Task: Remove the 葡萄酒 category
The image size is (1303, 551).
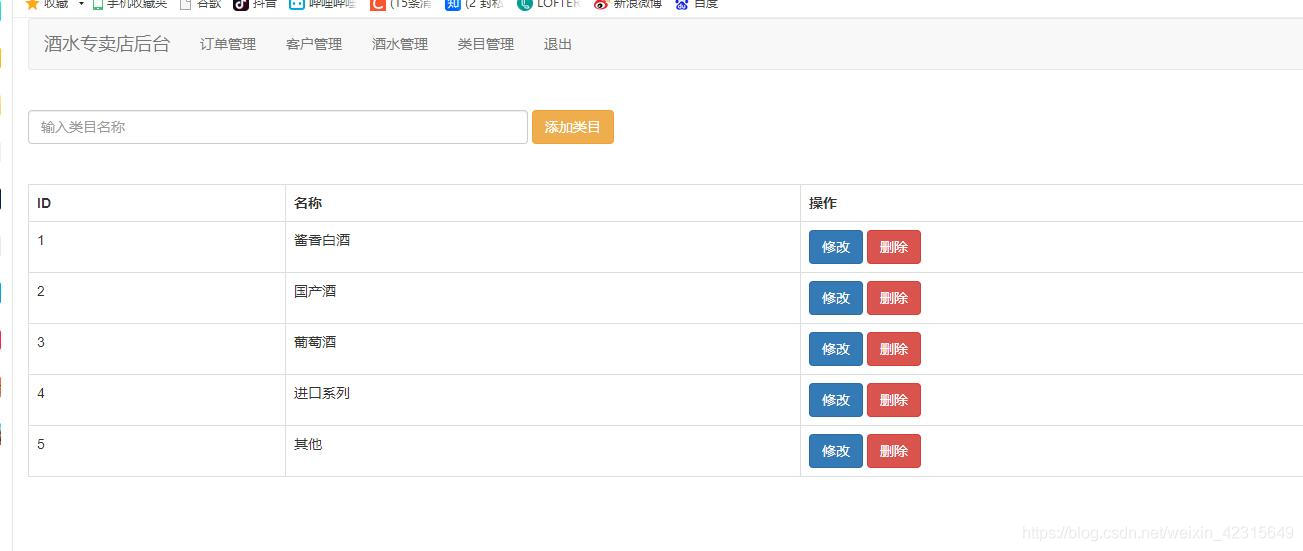Action: click(894, 349)
